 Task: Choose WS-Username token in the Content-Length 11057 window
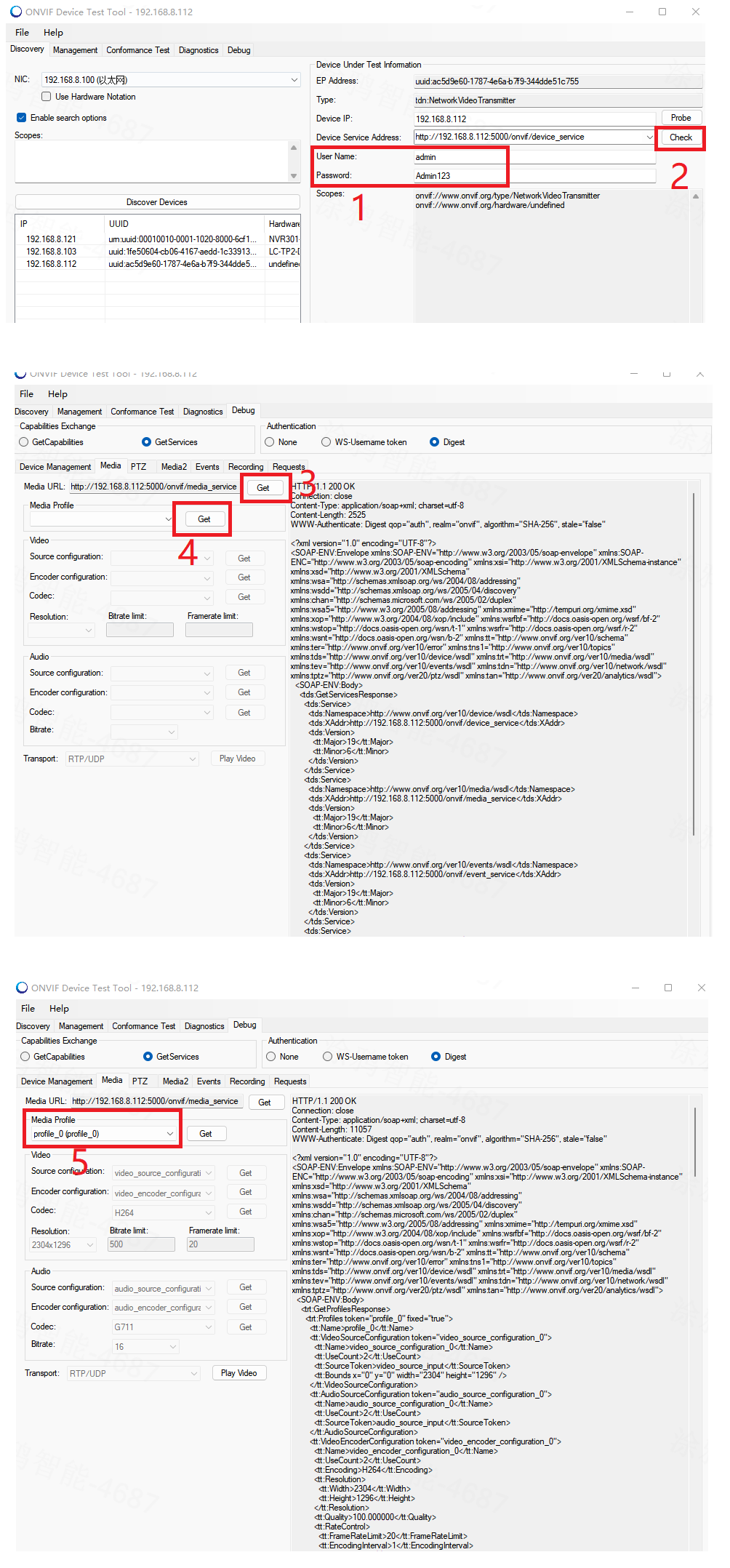[328, 1057]
